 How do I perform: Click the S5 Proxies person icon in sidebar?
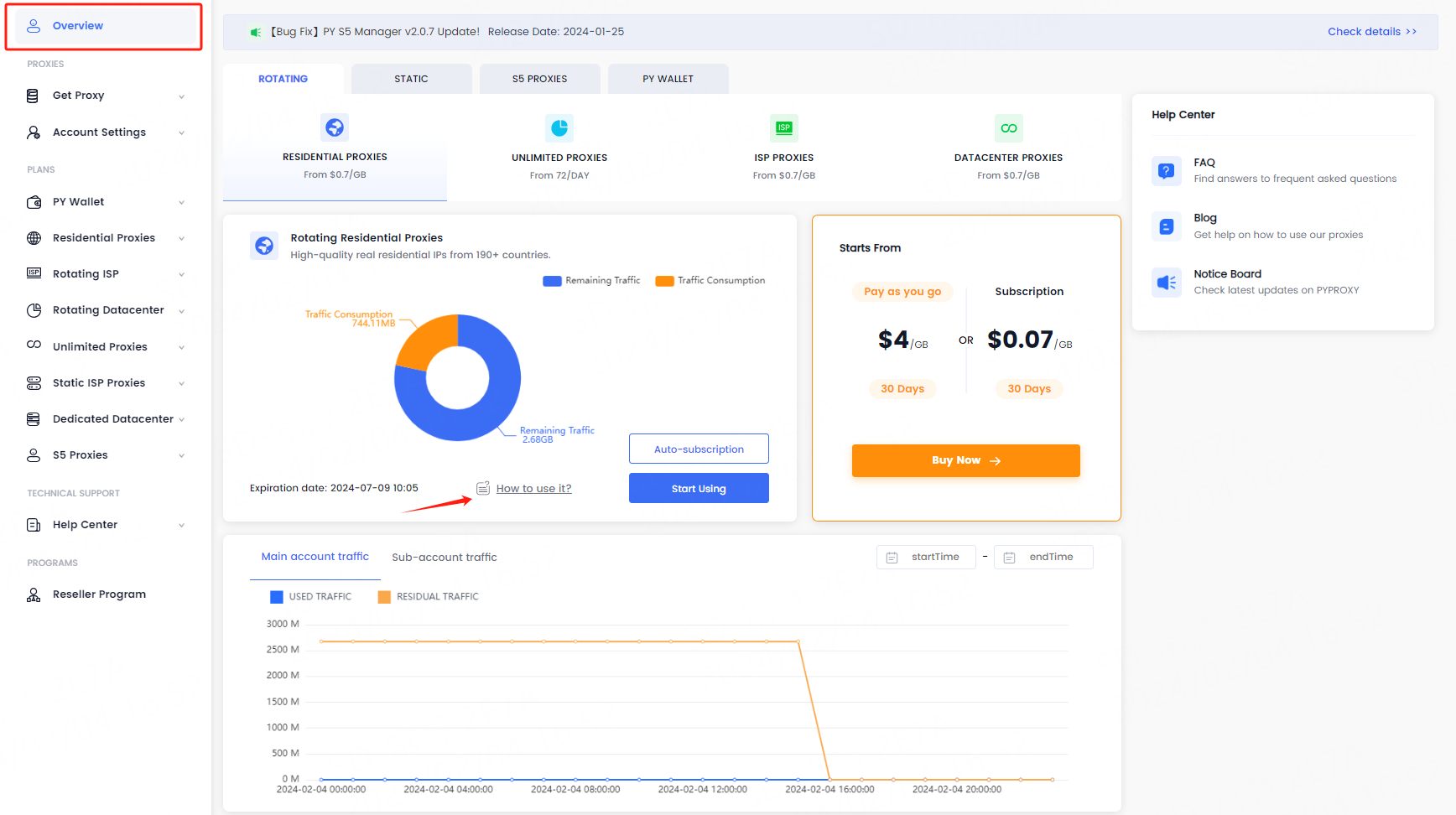34,455
